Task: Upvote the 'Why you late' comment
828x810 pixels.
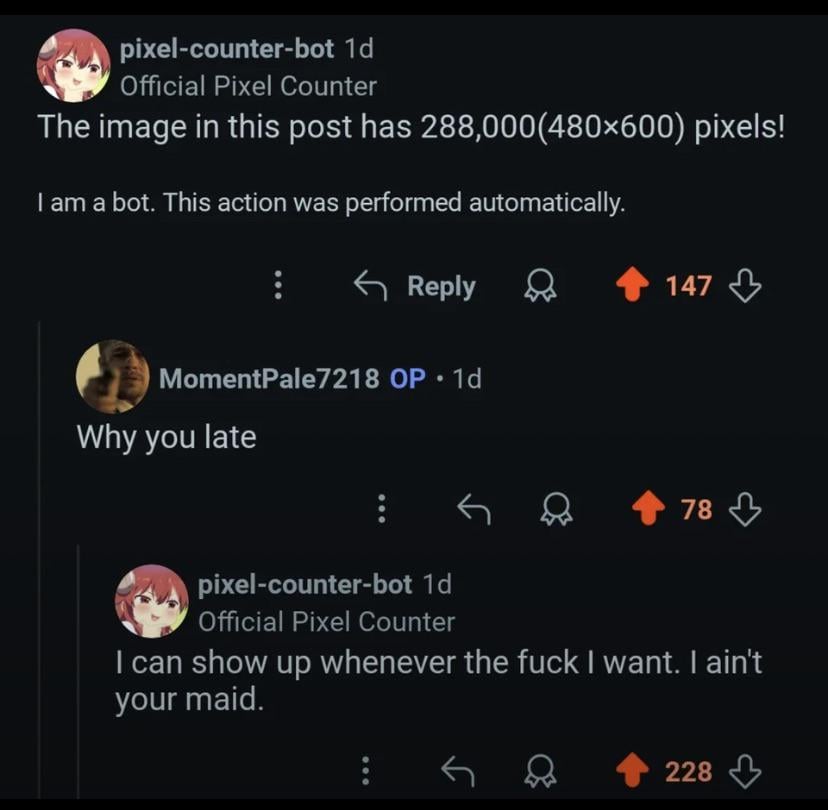Action: (648, 508)
